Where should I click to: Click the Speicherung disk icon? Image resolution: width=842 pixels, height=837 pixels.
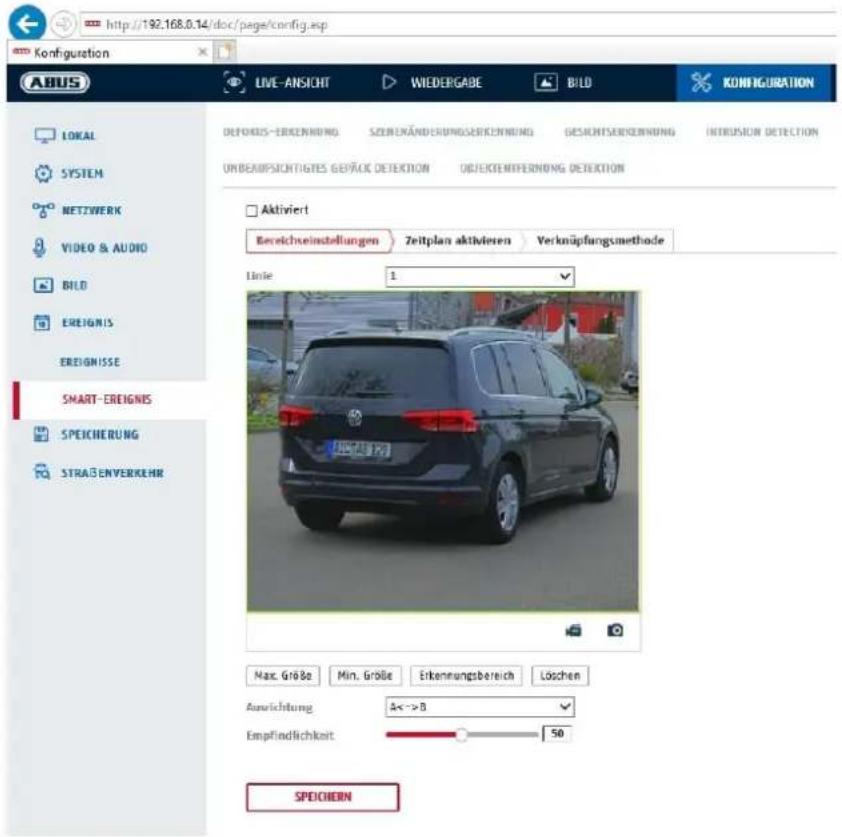pyautogui.click(x=41, y=434)
